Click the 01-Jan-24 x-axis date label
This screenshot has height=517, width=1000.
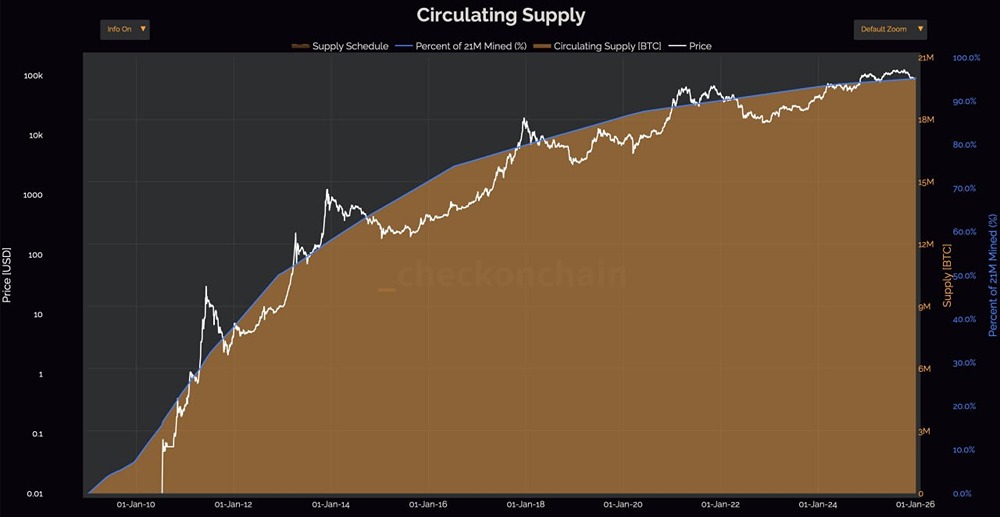pos(818,505)
